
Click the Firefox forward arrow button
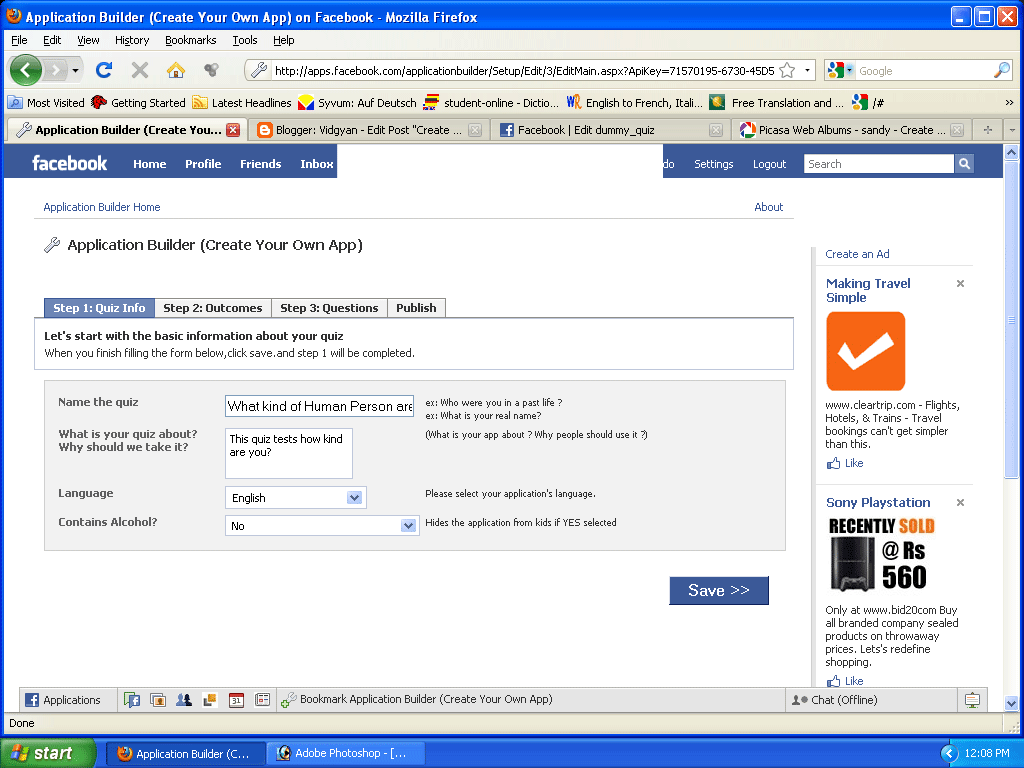tap(56, 70)
